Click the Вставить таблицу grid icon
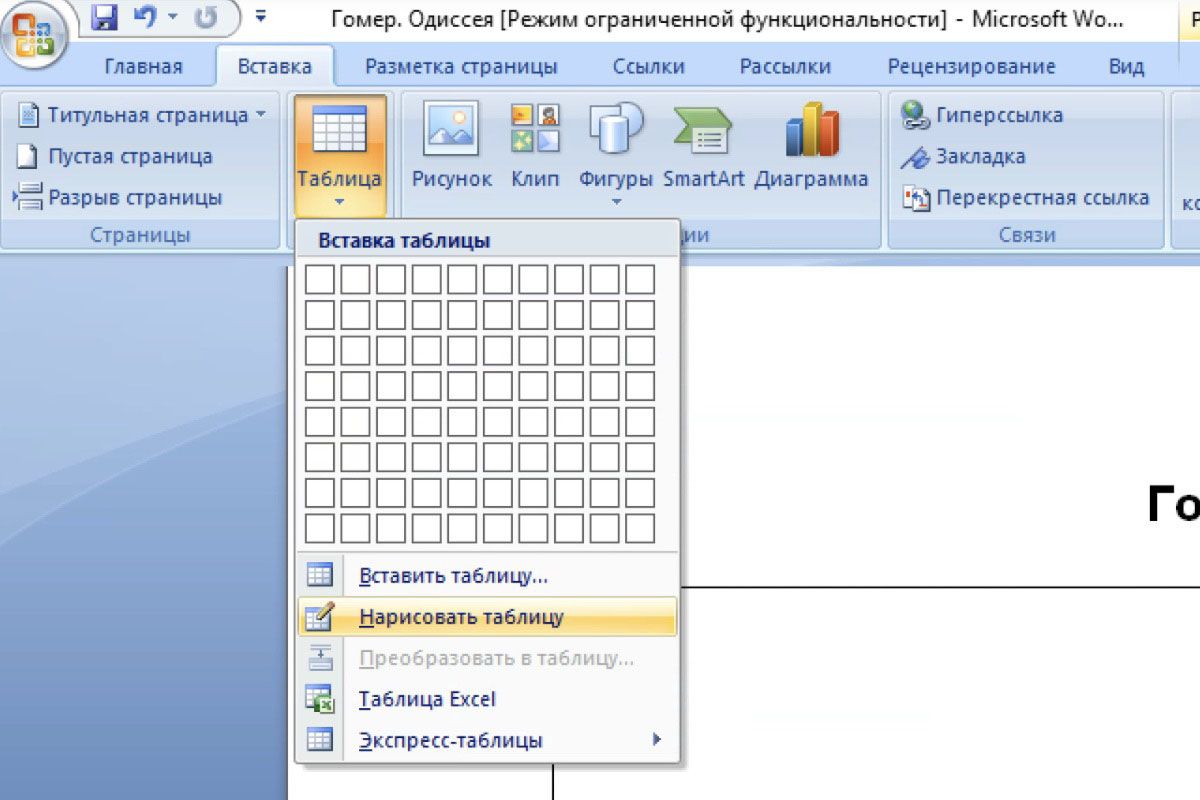Image resolution: width=1200 pixels, height=800 pixels. coord(319,575)
